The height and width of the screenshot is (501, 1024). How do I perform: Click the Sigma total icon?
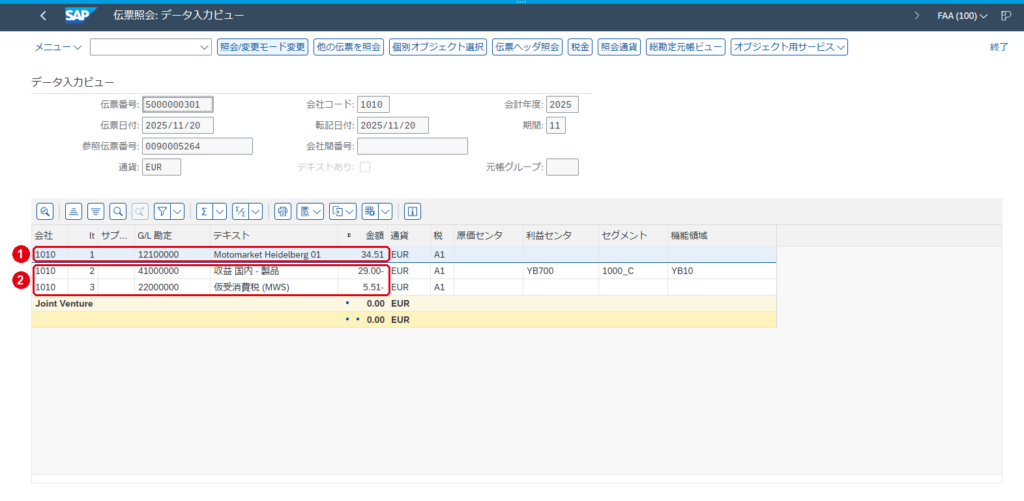(x=204, y=211)
